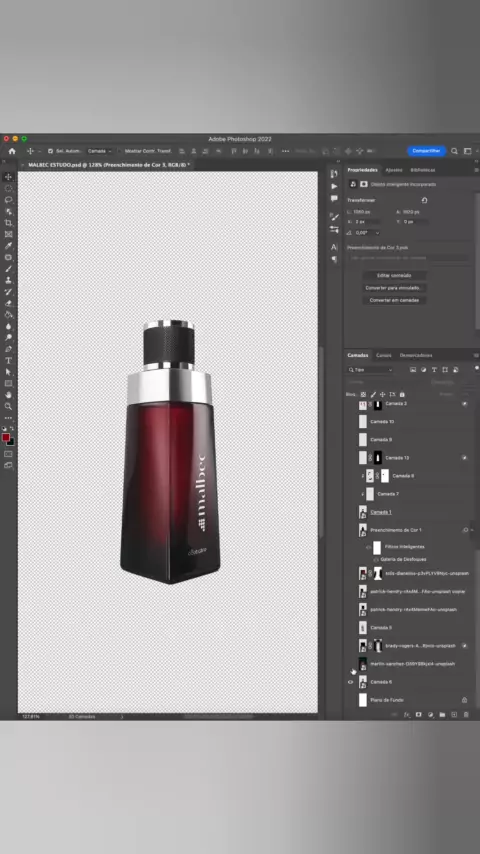This screenshot has width=480, height=854.
Task: Select the Eraser tool
Action: pyautogui.click(x=8, y=303)
